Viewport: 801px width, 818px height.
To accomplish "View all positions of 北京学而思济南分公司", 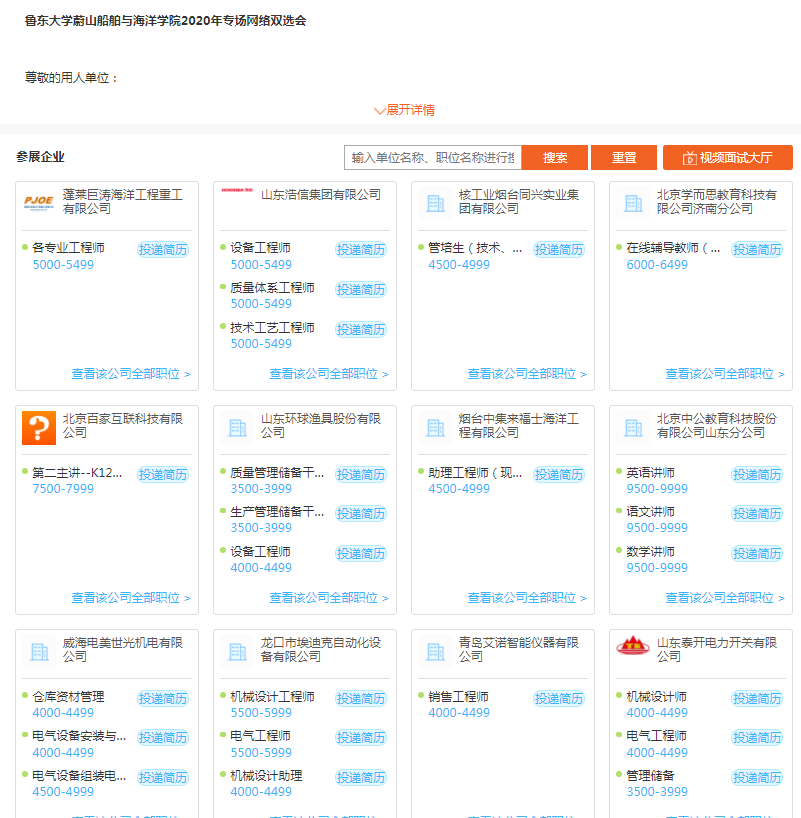I will coord(725,374).
